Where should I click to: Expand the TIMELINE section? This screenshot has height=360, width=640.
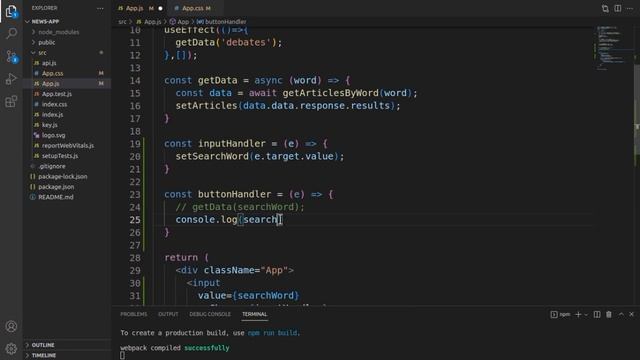click(67, 356)
